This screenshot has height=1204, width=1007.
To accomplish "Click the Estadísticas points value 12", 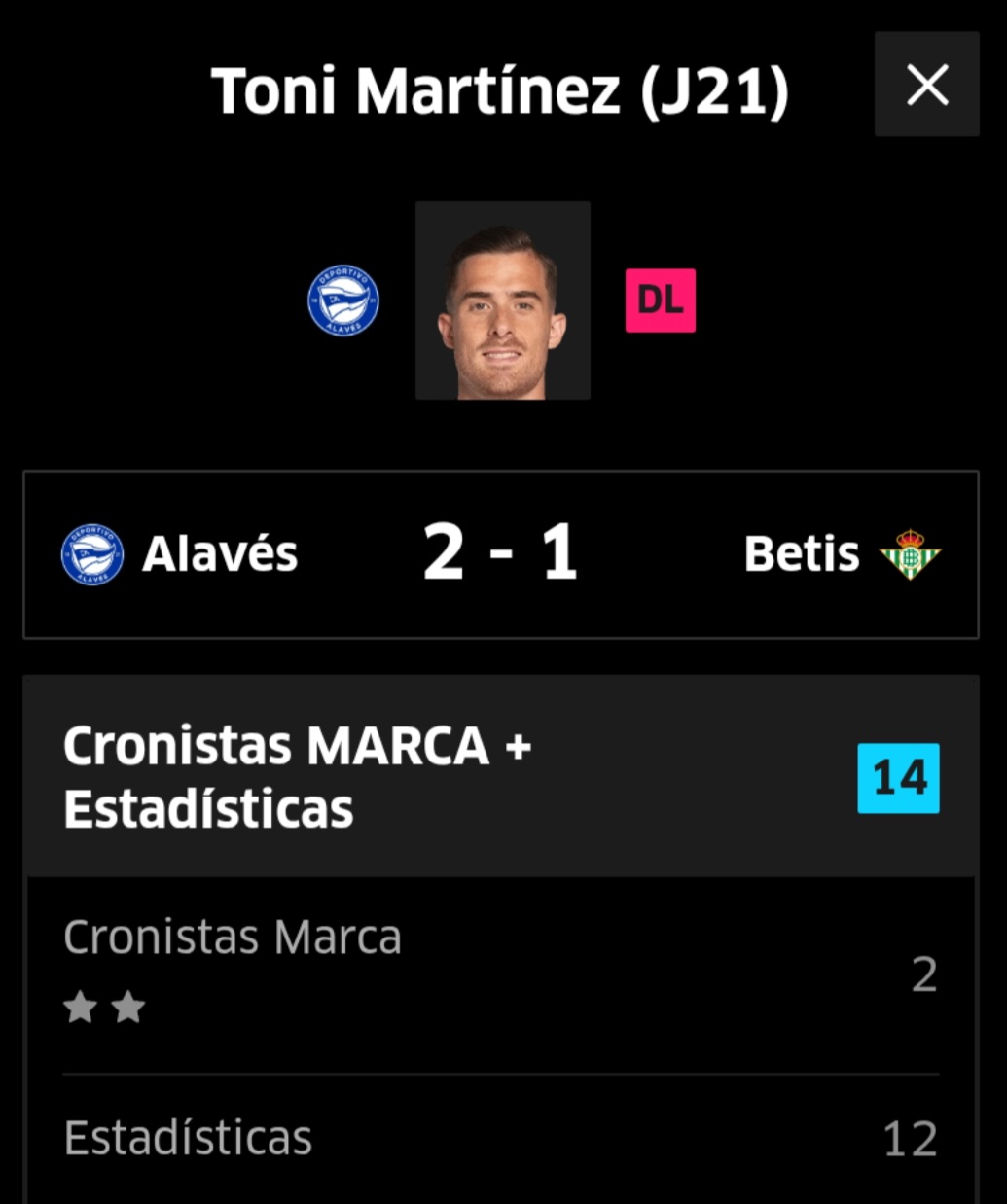I will click(x=910, y=1139).
